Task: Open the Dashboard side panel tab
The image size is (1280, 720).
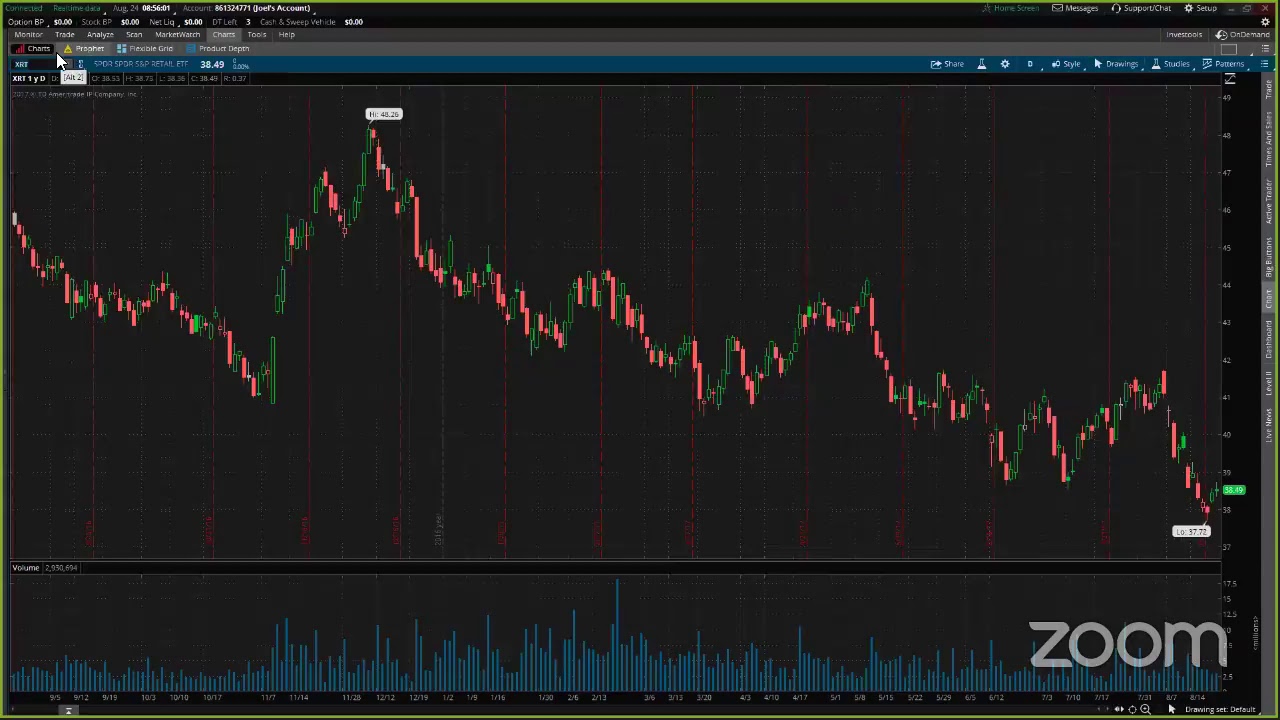Action: [x=1269, y=339]
